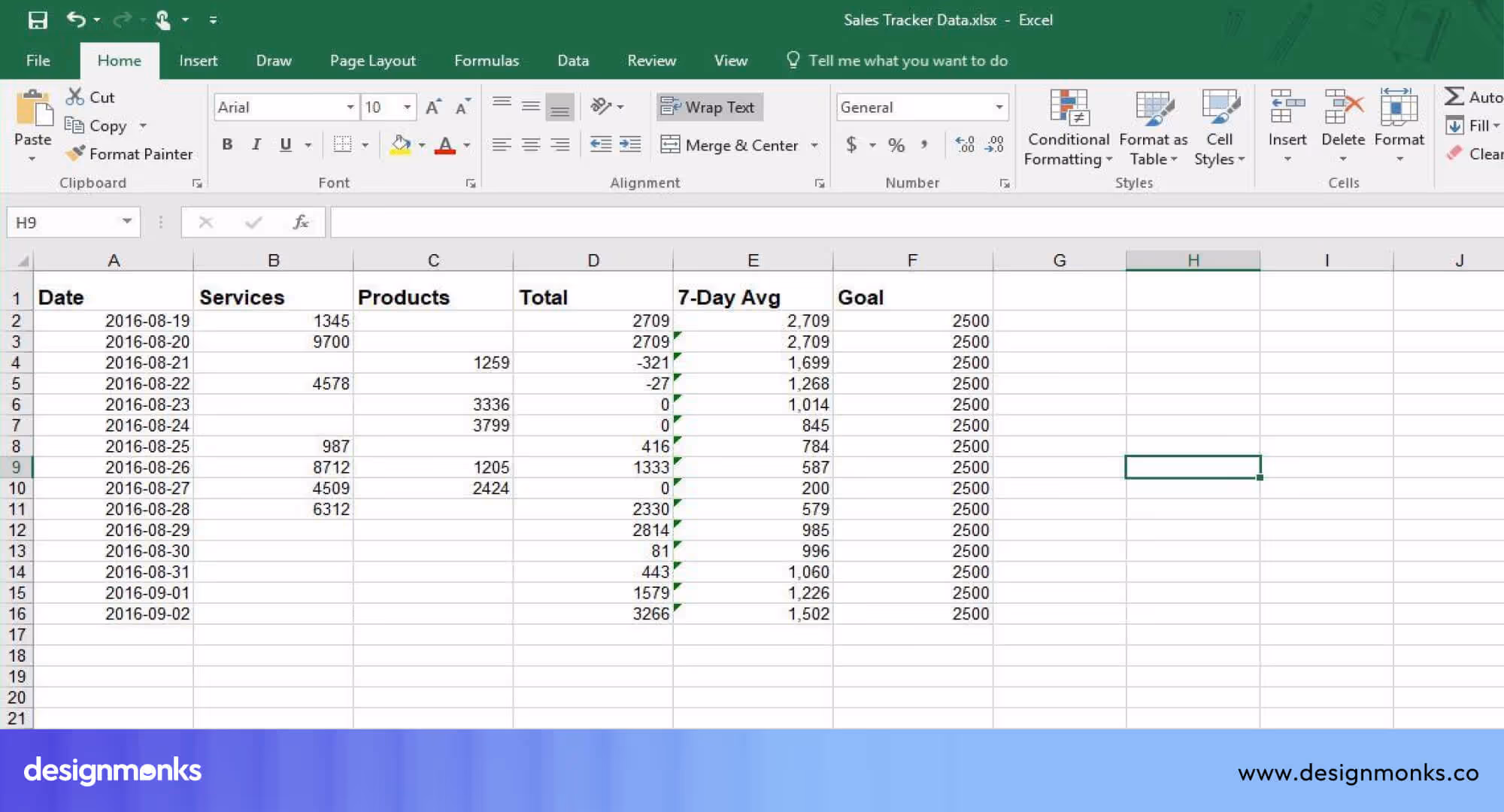Toggle Underline formatting
Viewport: 1504px width, 812px height.
click(x=286, y=144)
